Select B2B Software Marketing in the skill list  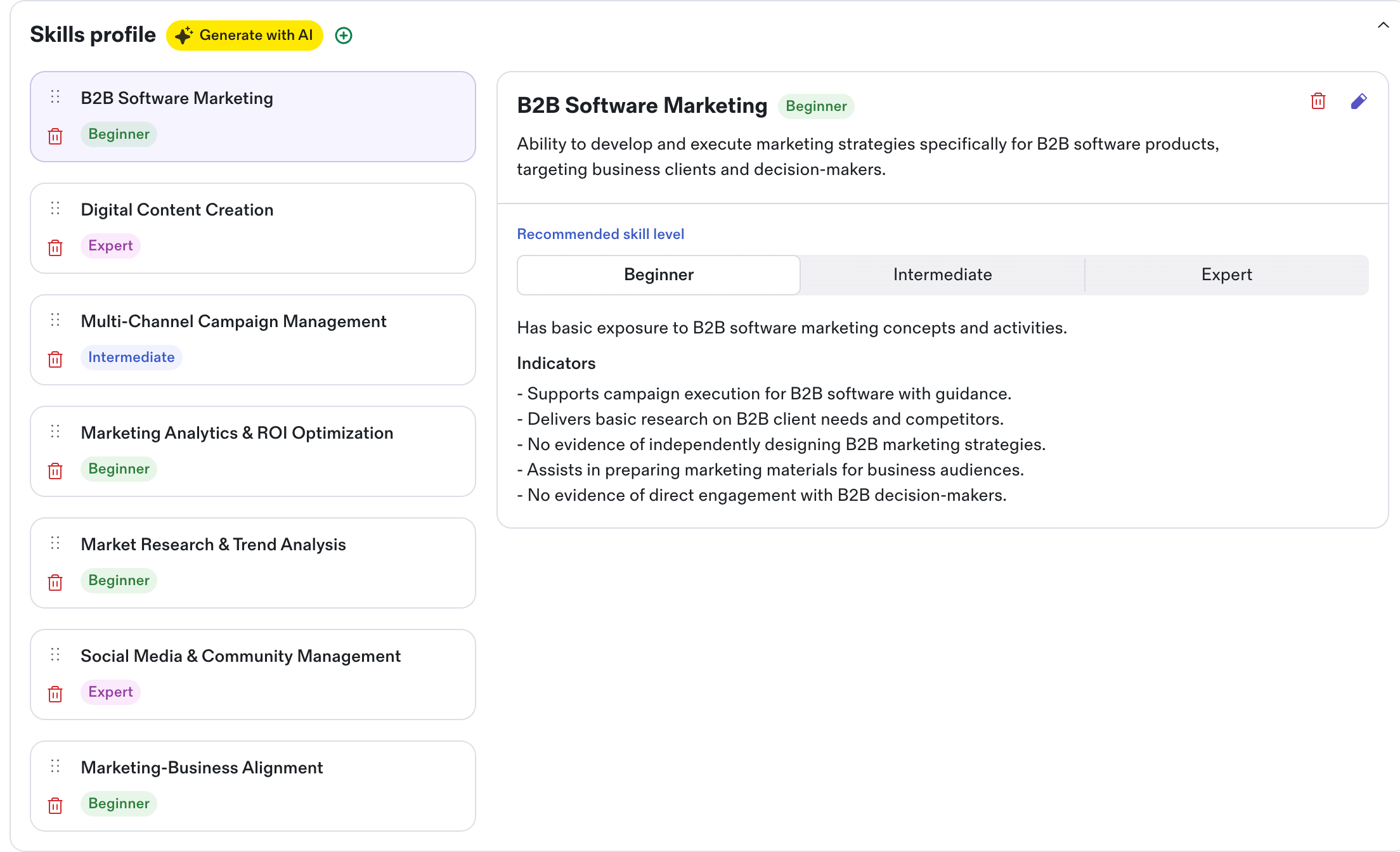[x=253, y=117]
